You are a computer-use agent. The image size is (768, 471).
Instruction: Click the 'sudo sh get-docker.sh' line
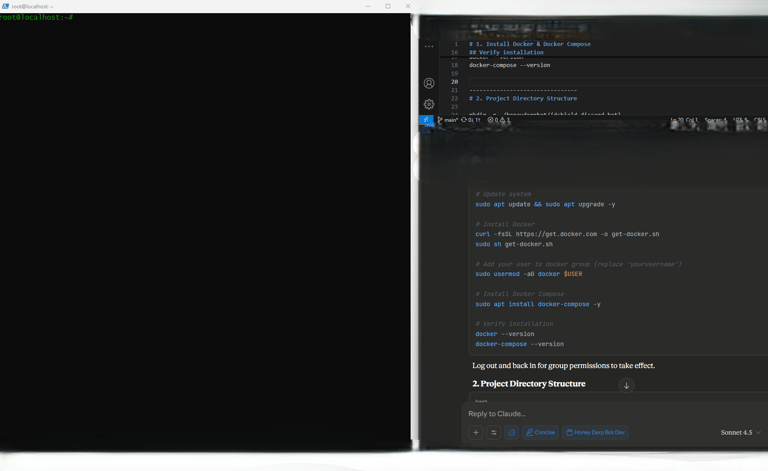(514, 244)
